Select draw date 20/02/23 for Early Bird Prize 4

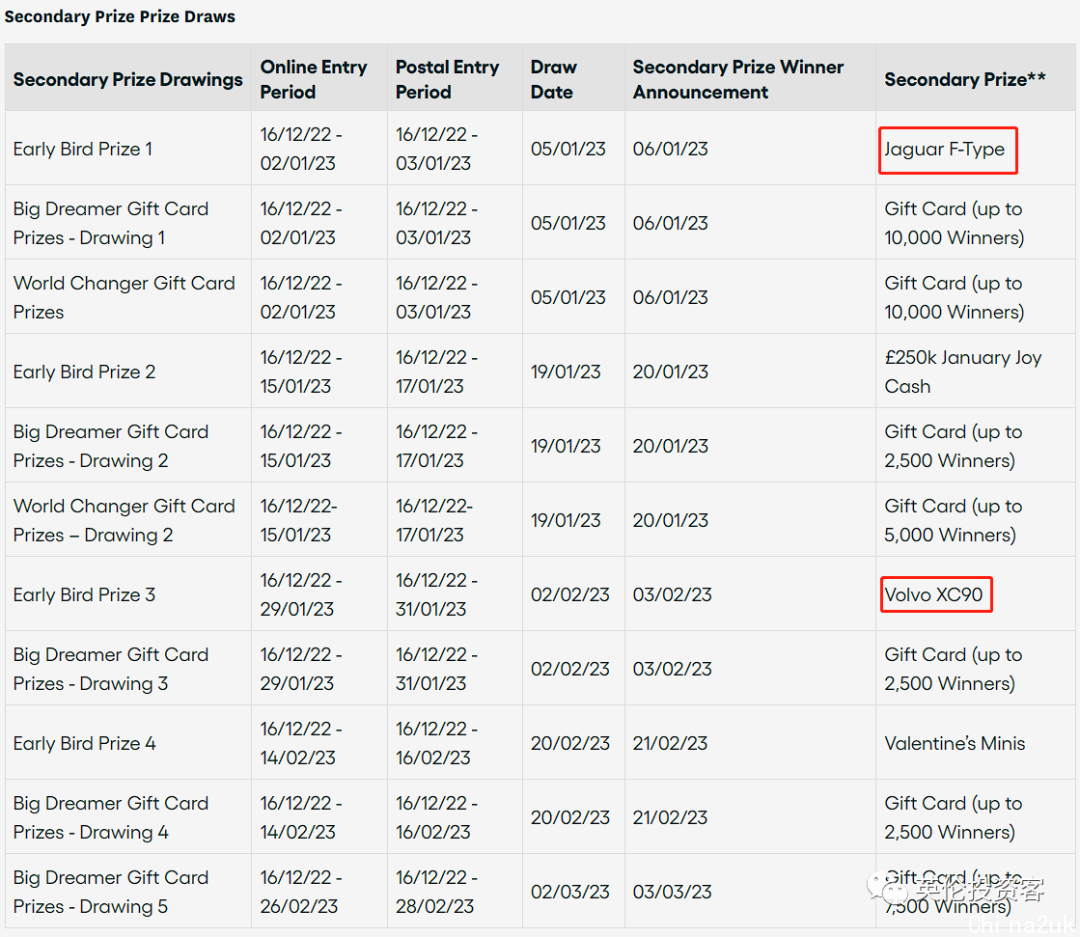pos(570,743)
